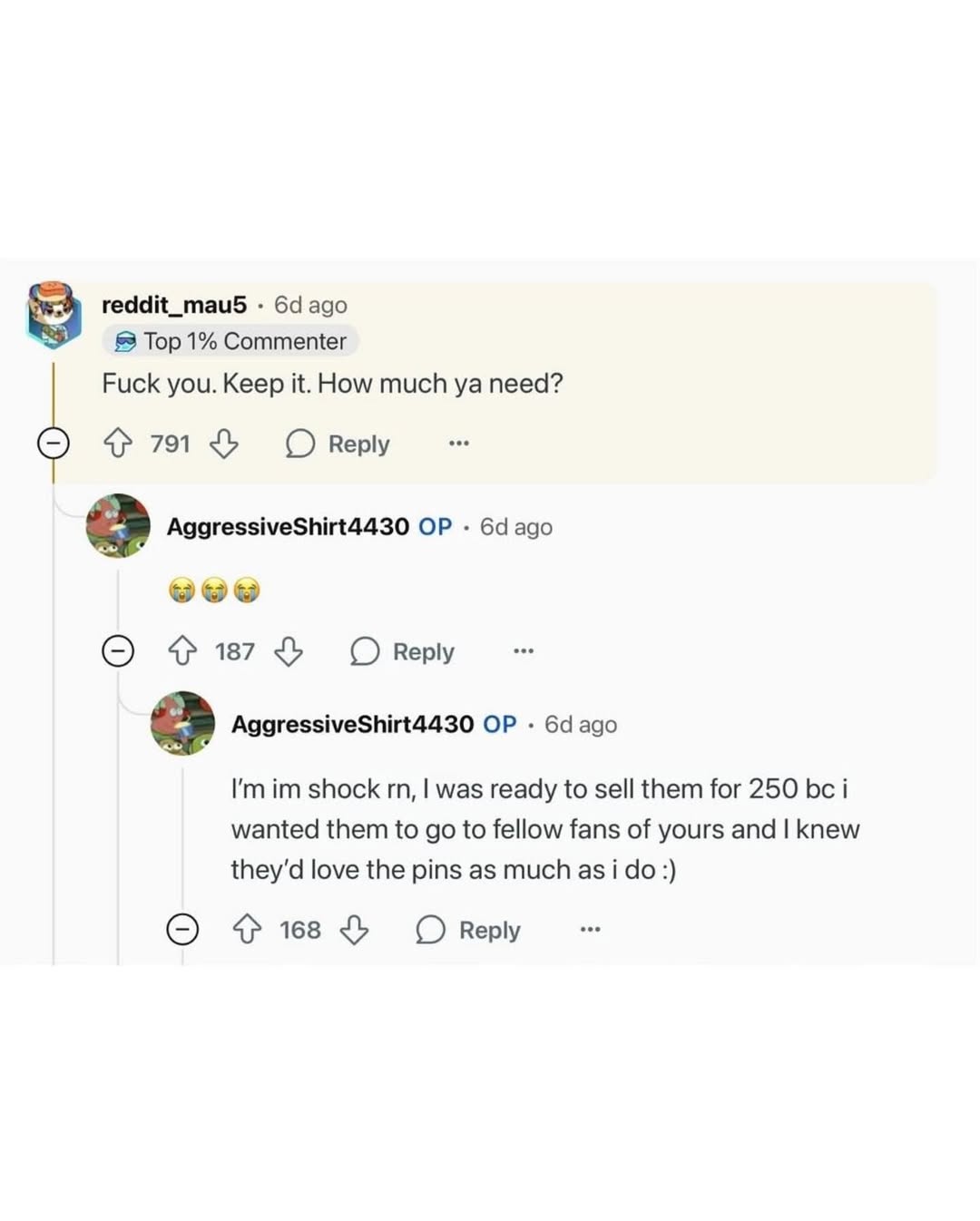Upvote the crying emoji comment
The height and width of the screenshot is (1221, 980).
coord(183,651)
